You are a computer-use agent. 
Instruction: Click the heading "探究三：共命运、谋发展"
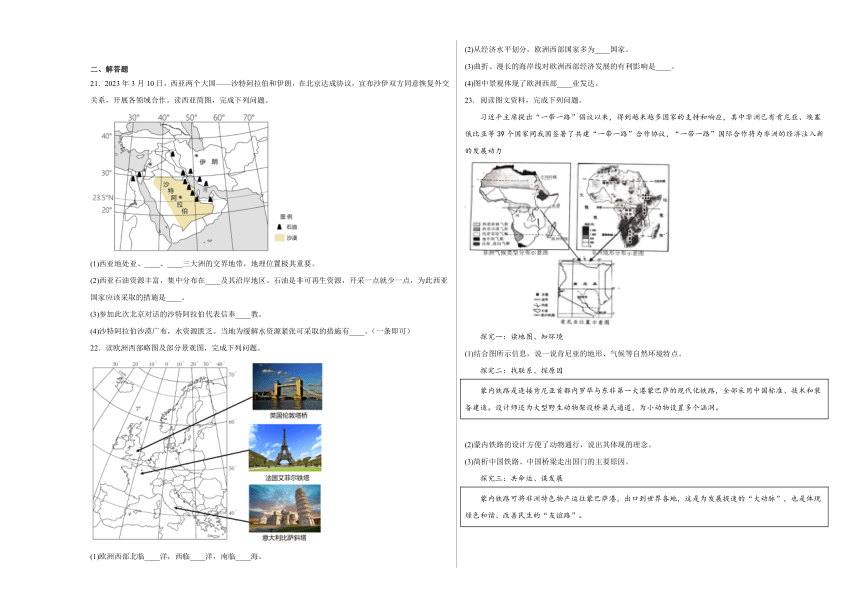521,478
